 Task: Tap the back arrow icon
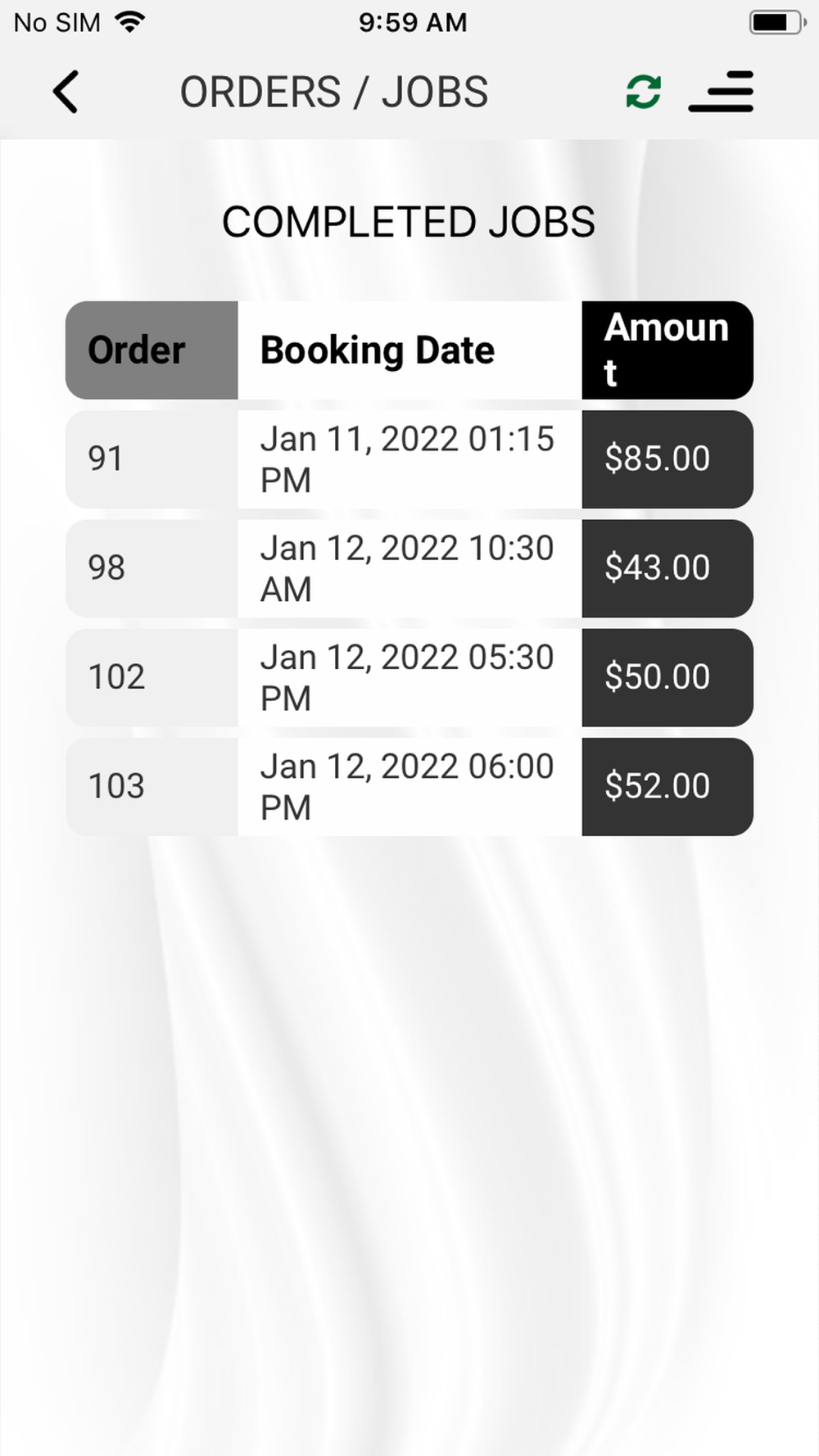point(66,92)
